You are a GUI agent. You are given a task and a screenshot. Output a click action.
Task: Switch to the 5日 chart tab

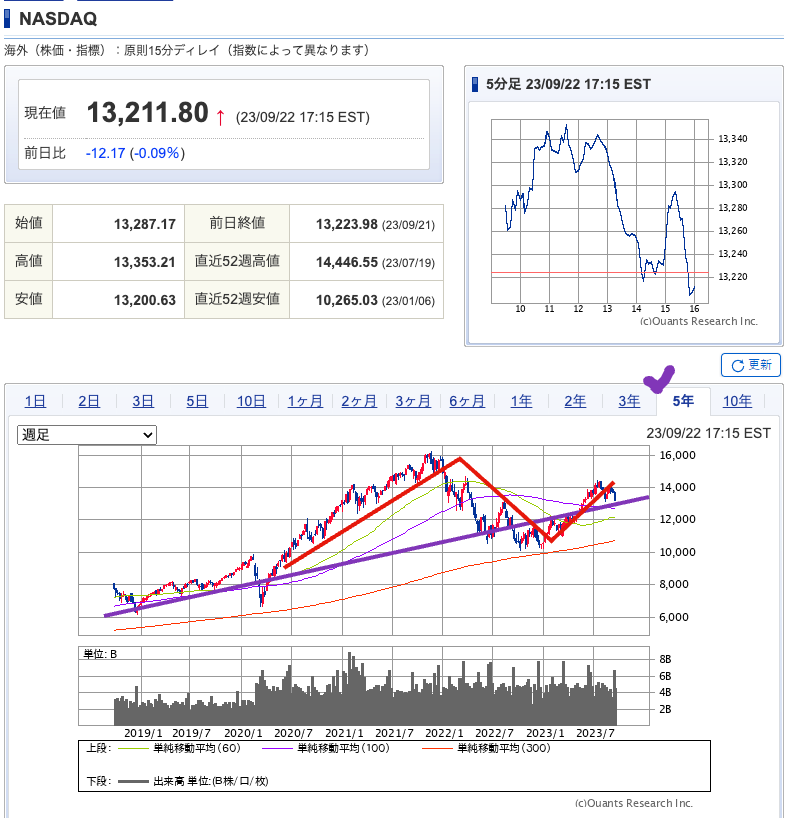pos(197,401)
